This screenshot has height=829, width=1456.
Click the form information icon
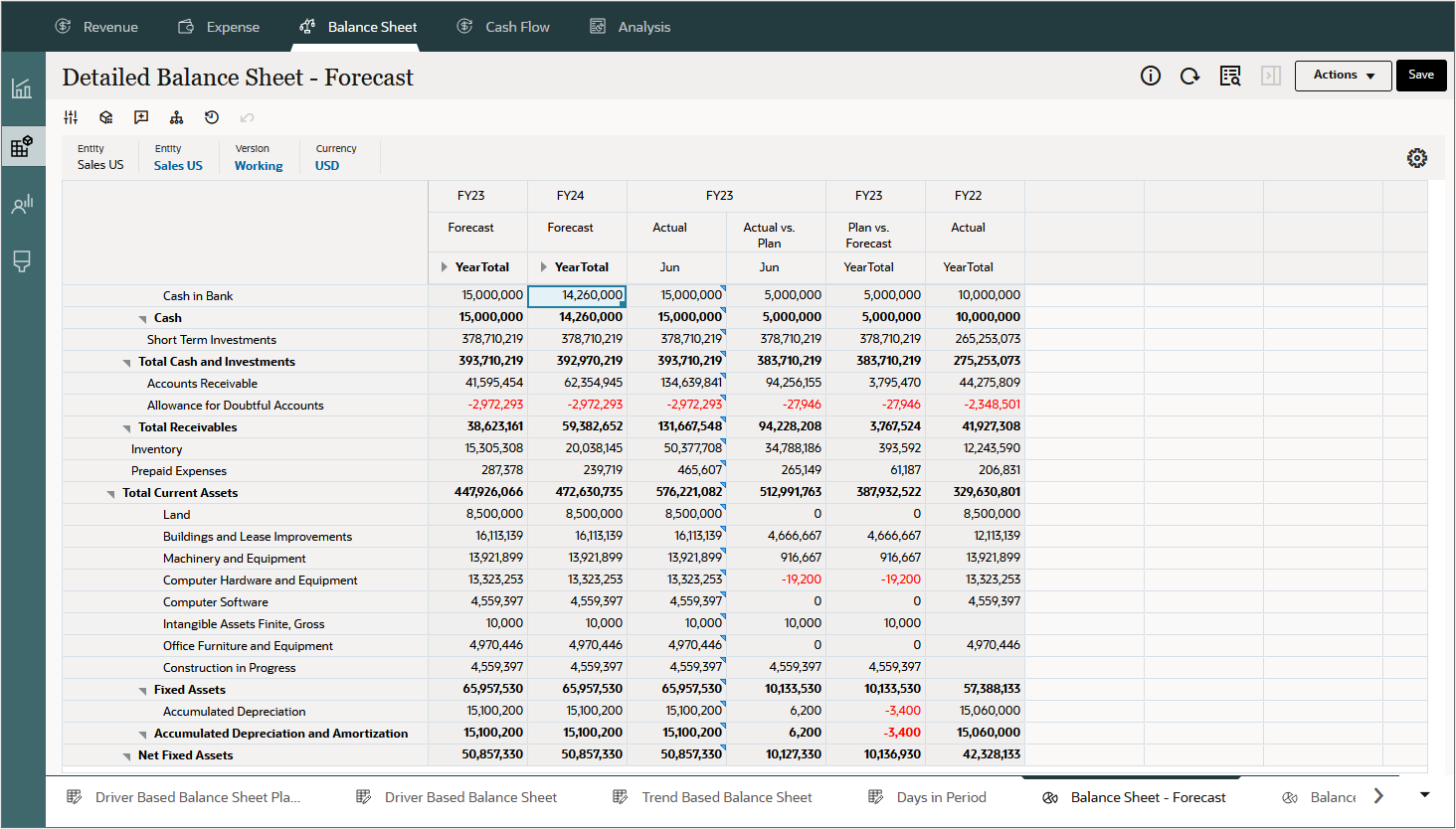[1151, 76]
